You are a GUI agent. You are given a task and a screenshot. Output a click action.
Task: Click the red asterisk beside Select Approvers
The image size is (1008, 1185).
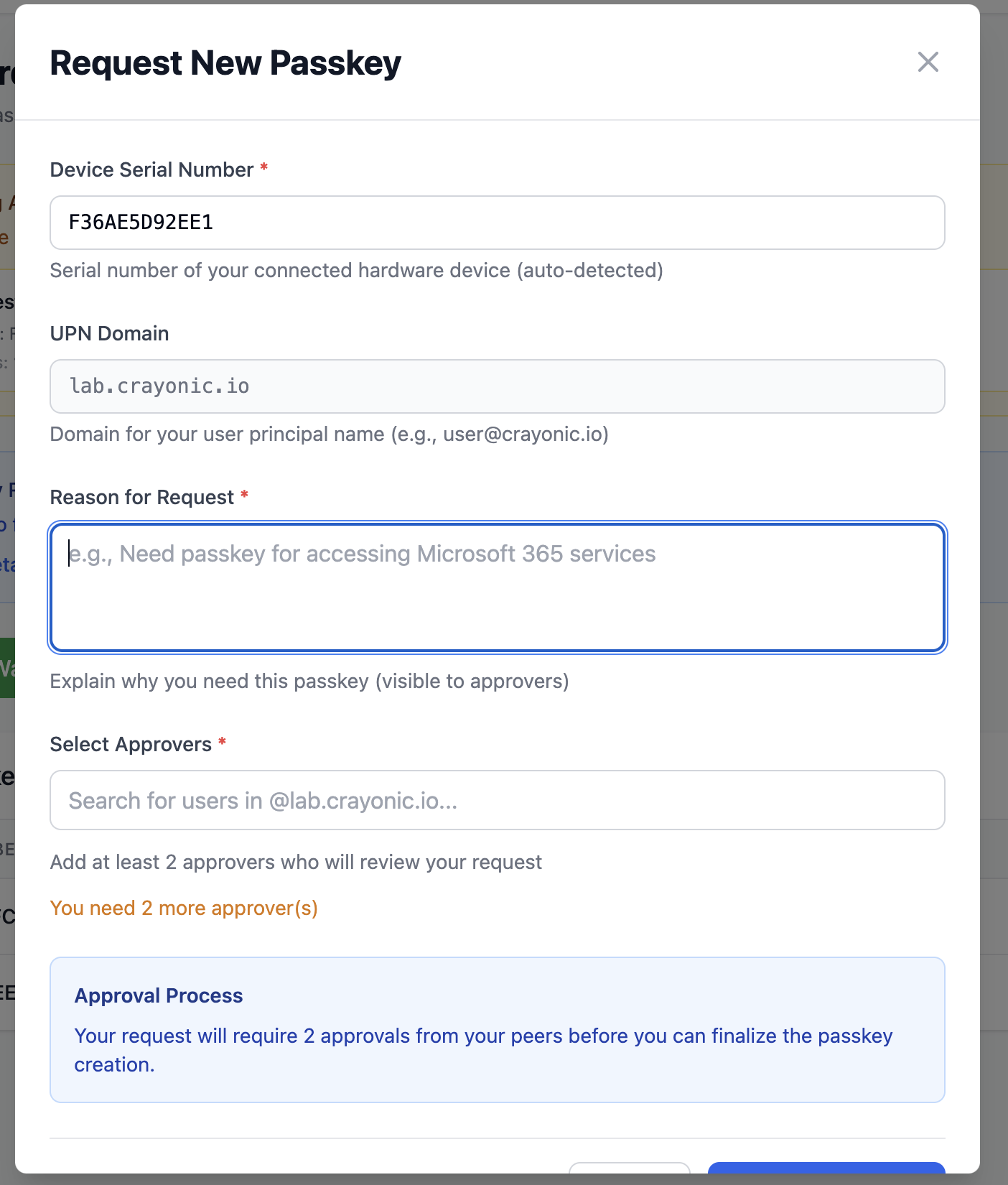pyautogui.click(x=223, y=741)
